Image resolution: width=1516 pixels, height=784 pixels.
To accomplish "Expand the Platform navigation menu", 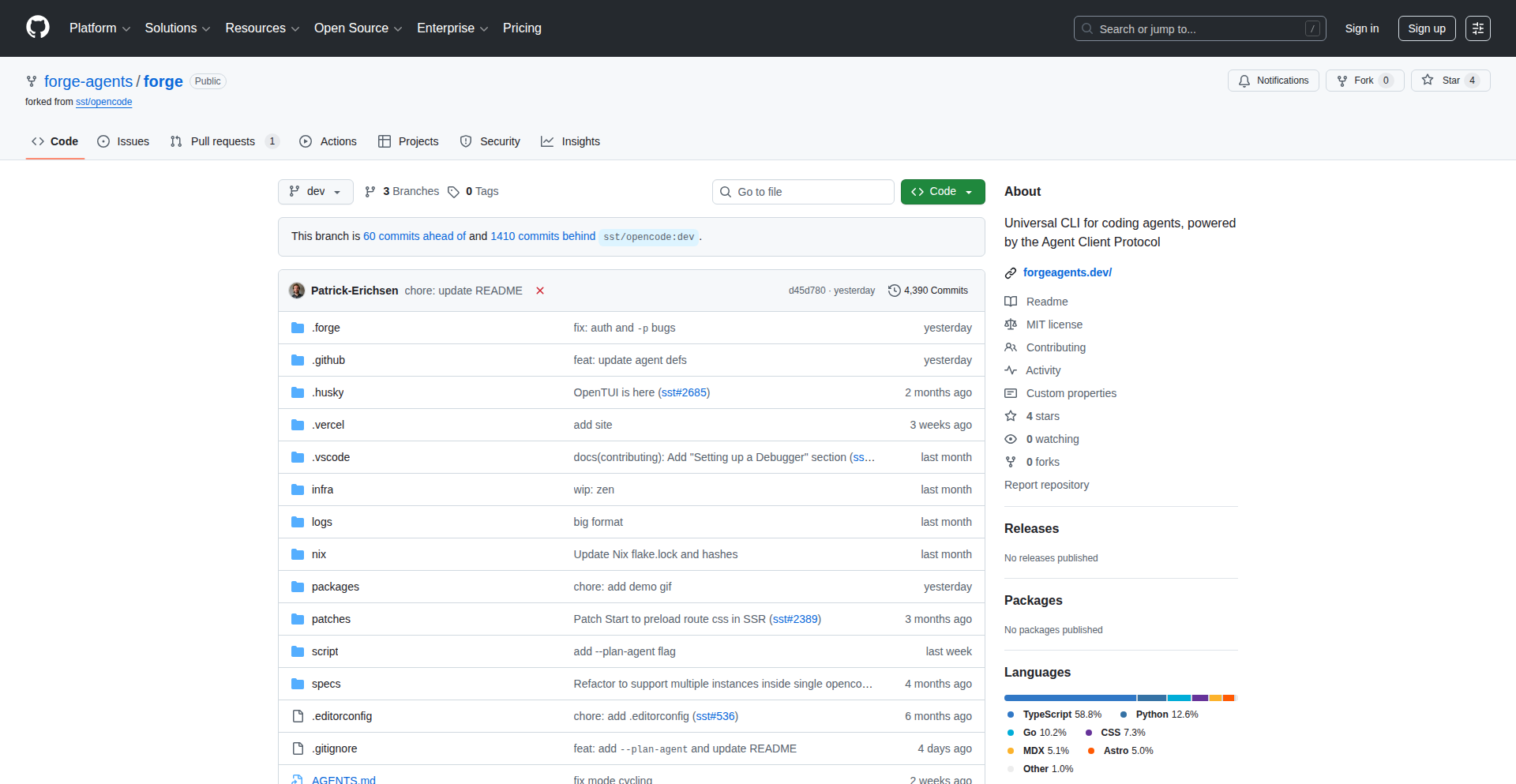I will click(99, 28).
